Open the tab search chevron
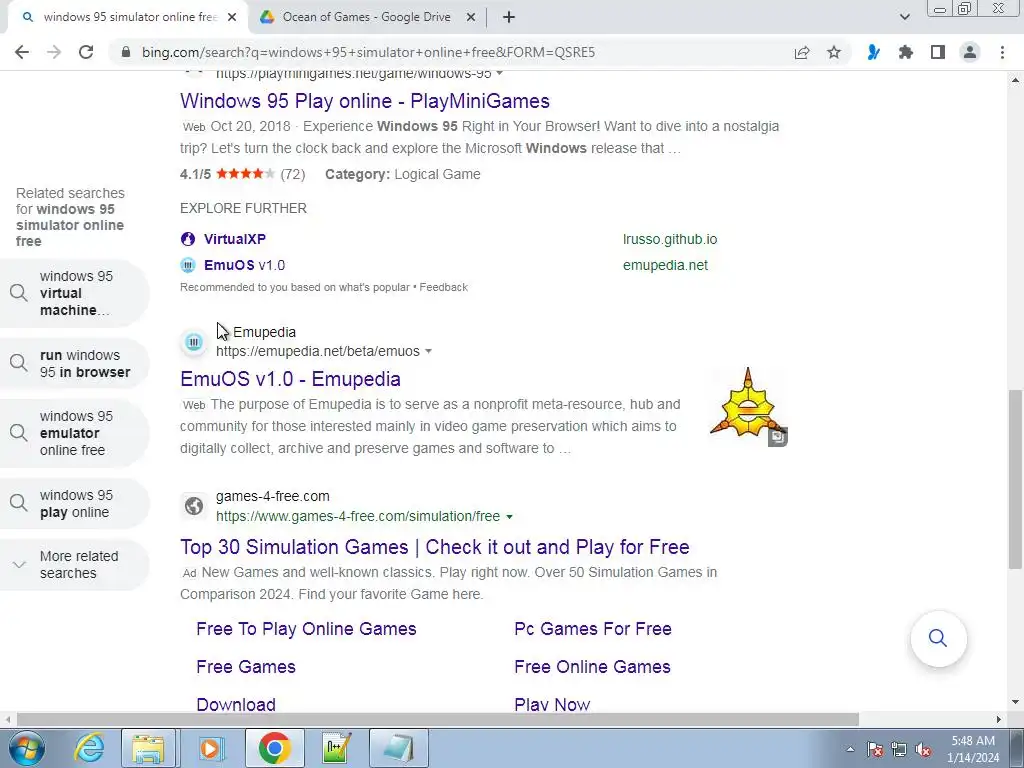This screenshot has width=1024, height=768. [904, 18]
